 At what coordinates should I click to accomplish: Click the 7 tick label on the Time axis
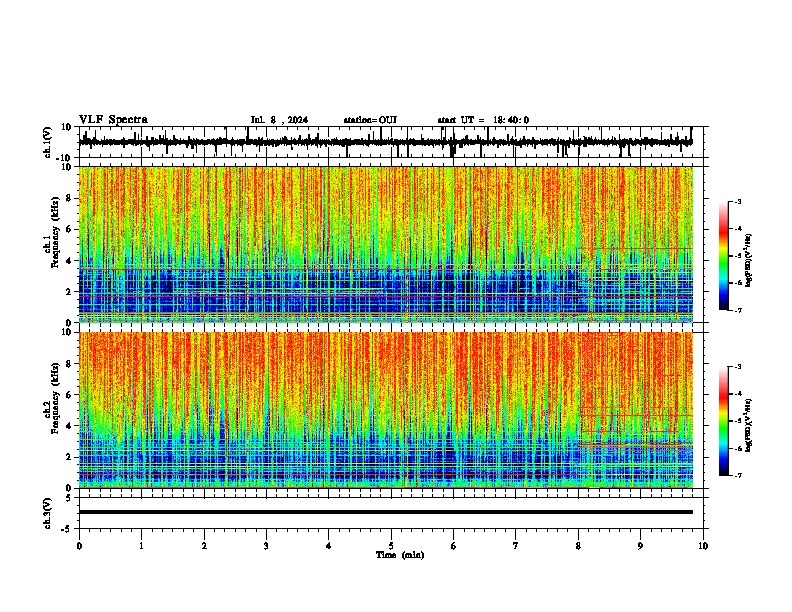click(x=516, y=546)
